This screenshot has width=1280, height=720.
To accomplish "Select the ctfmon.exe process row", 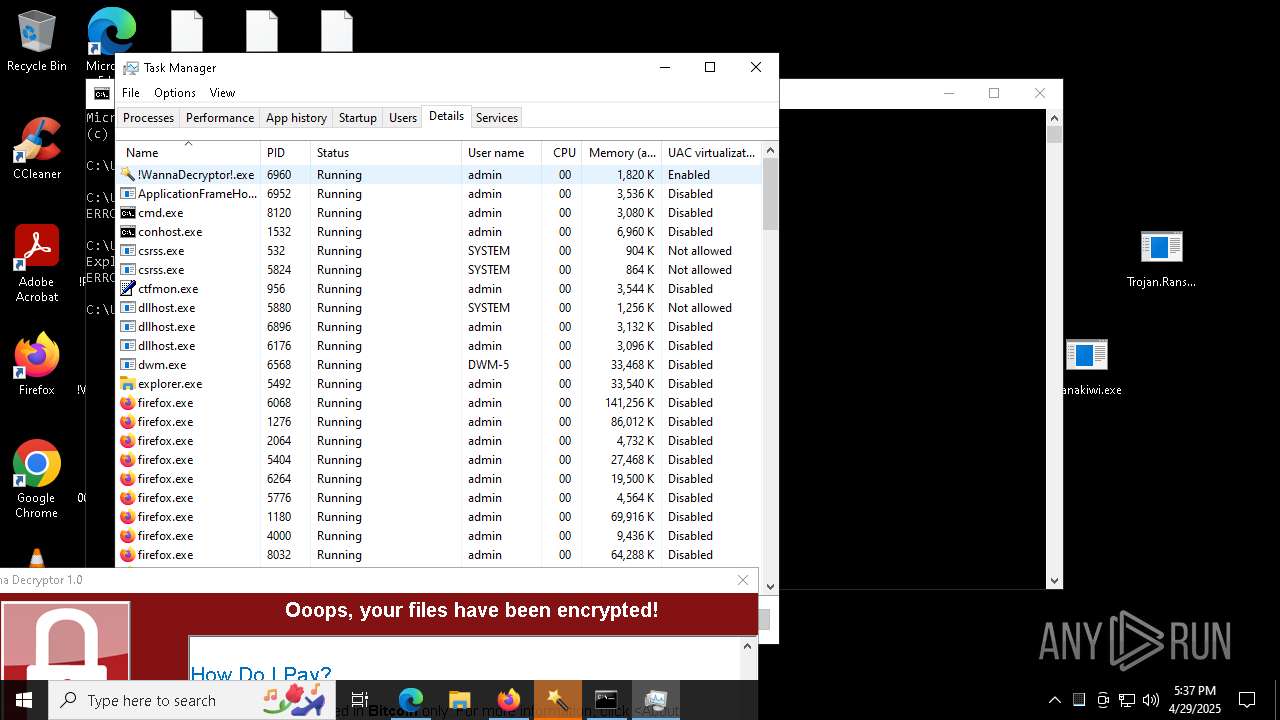I will click(x=440, y=289).
